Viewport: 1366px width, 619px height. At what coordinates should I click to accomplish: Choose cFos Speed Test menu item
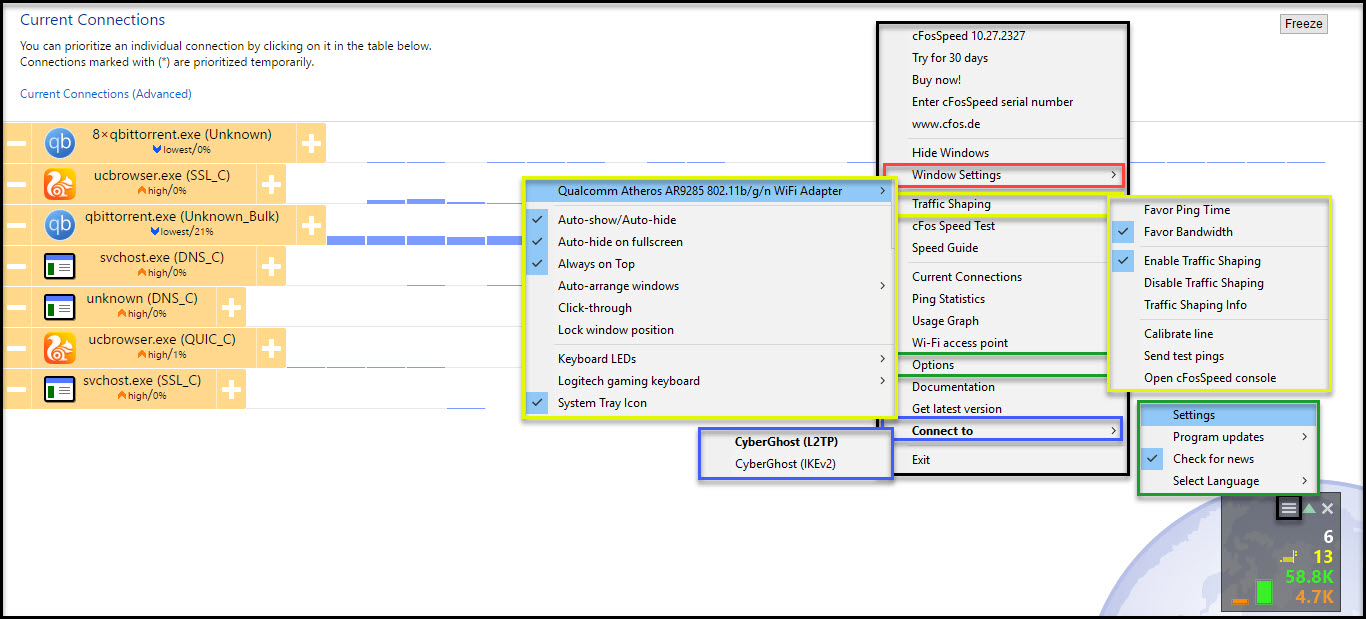coord(1000,226)
